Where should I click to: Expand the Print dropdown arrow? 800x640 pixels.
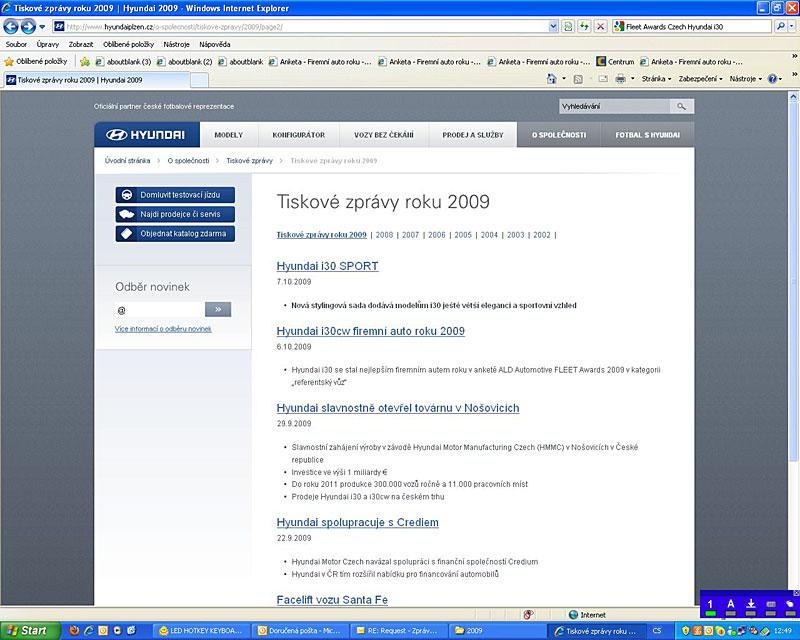[633, 79]
